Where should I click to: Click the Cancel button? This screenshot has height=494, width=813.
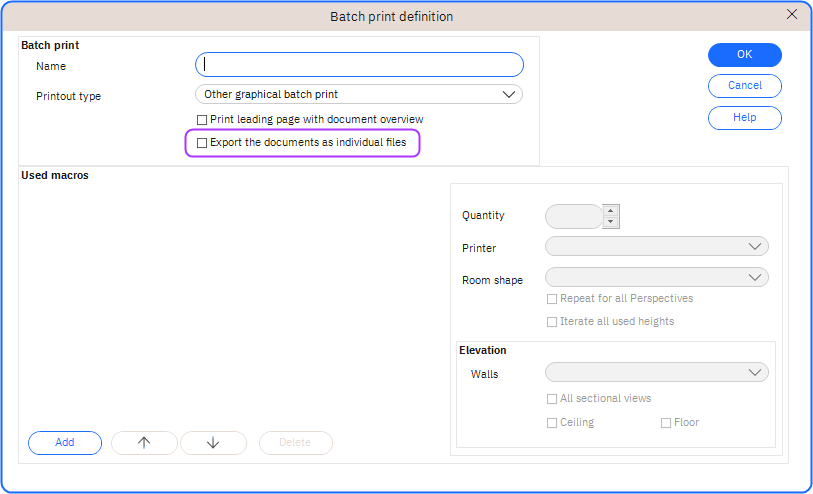pos(744,86)
